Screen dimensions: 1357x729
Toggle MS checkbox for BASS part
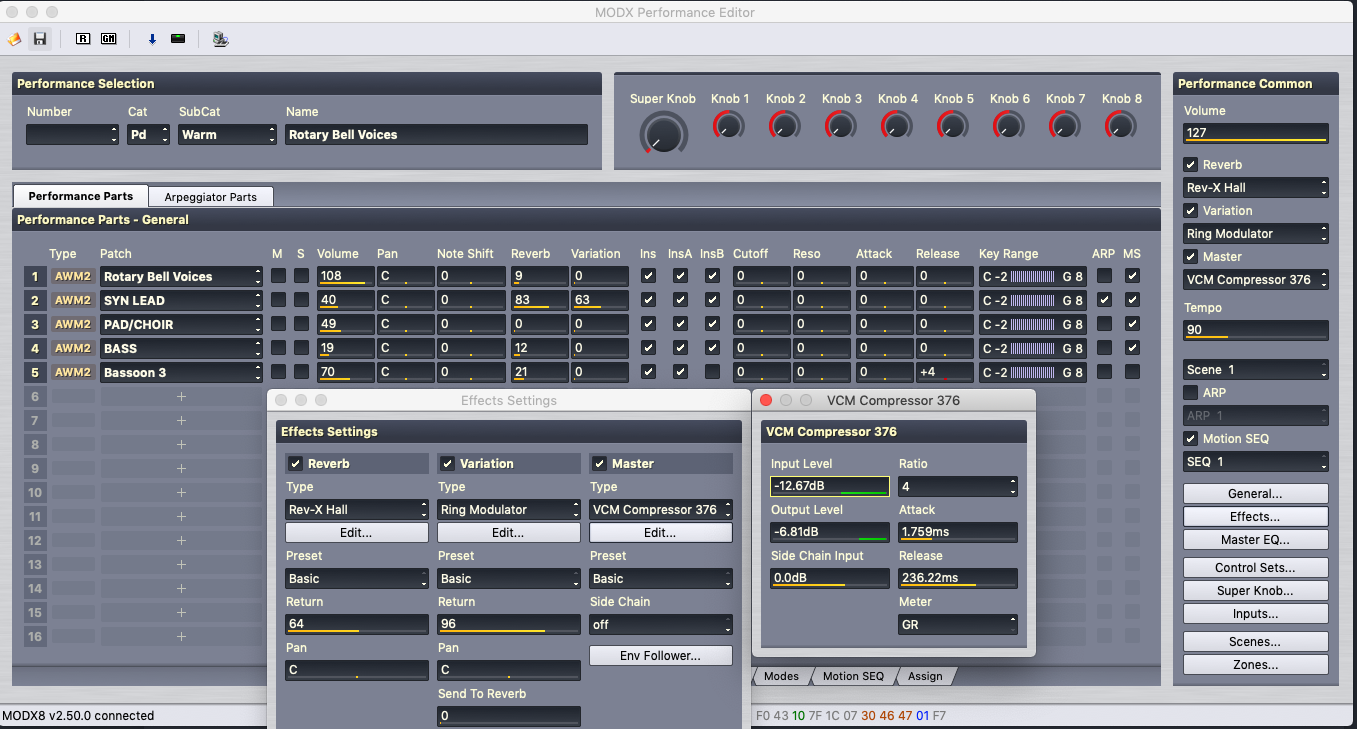(x=1132, y=348)
